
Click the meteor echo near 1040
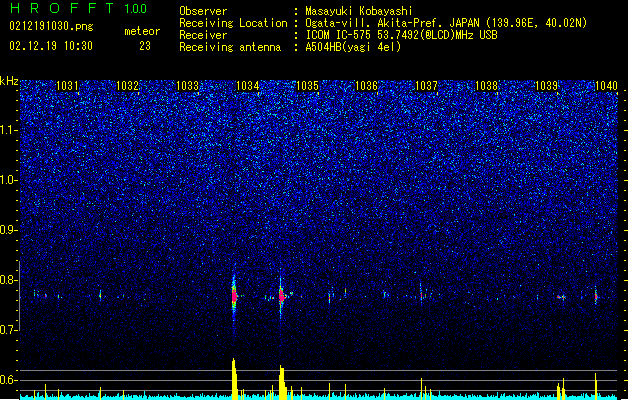[596, 297]
